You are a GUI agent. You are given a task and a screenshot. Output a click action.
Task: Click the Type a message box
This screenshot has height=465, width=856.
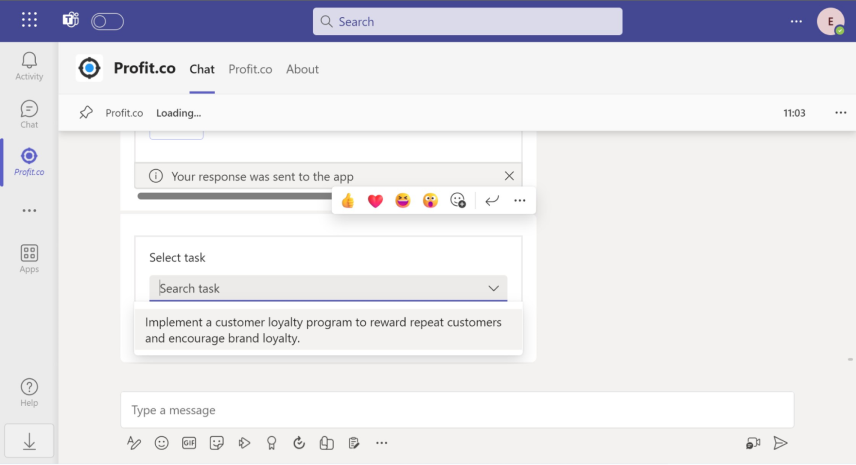pos(457,409)
